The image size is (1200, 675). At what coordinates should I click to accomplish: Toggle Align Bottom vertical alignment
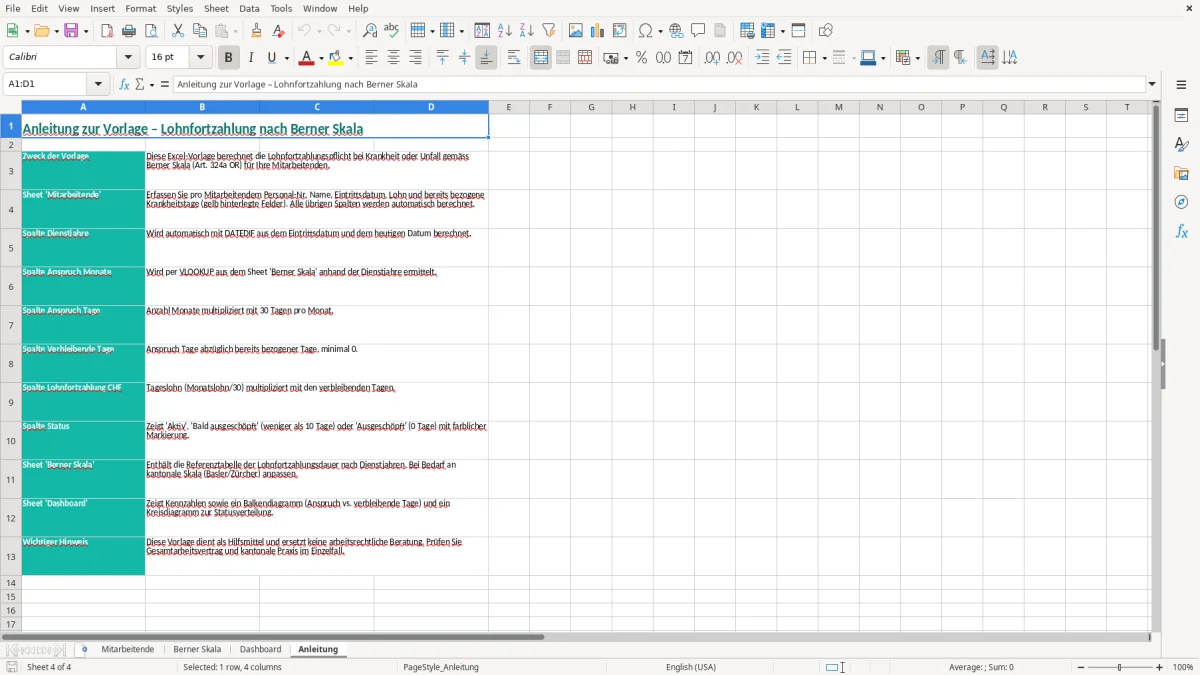(x=486, y=58)
